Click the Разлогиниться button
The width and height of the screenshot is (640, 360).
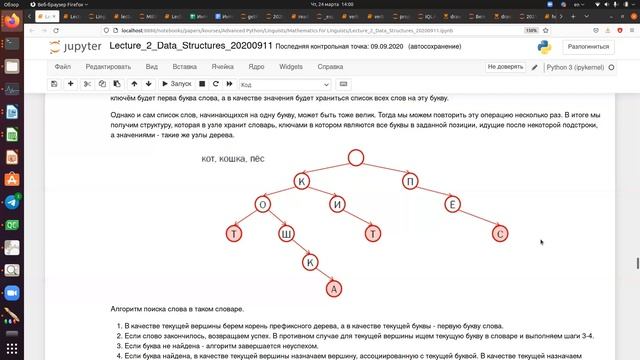click(588, 47)
